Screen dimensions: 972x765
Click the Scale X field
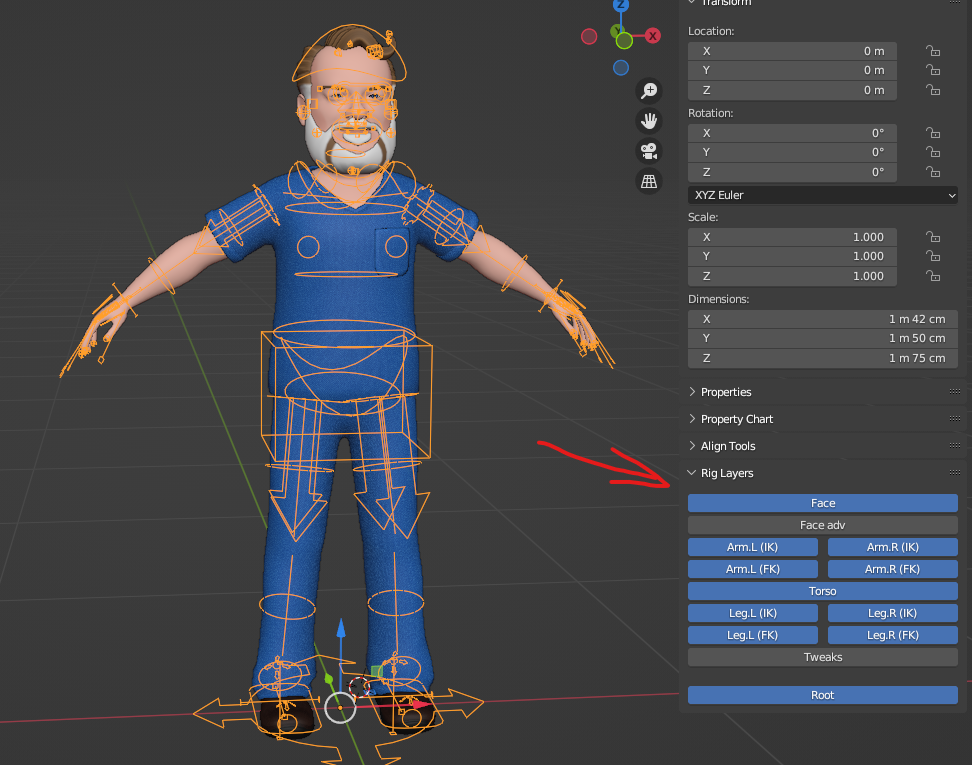pyautogui.click(x=792, y=237)
